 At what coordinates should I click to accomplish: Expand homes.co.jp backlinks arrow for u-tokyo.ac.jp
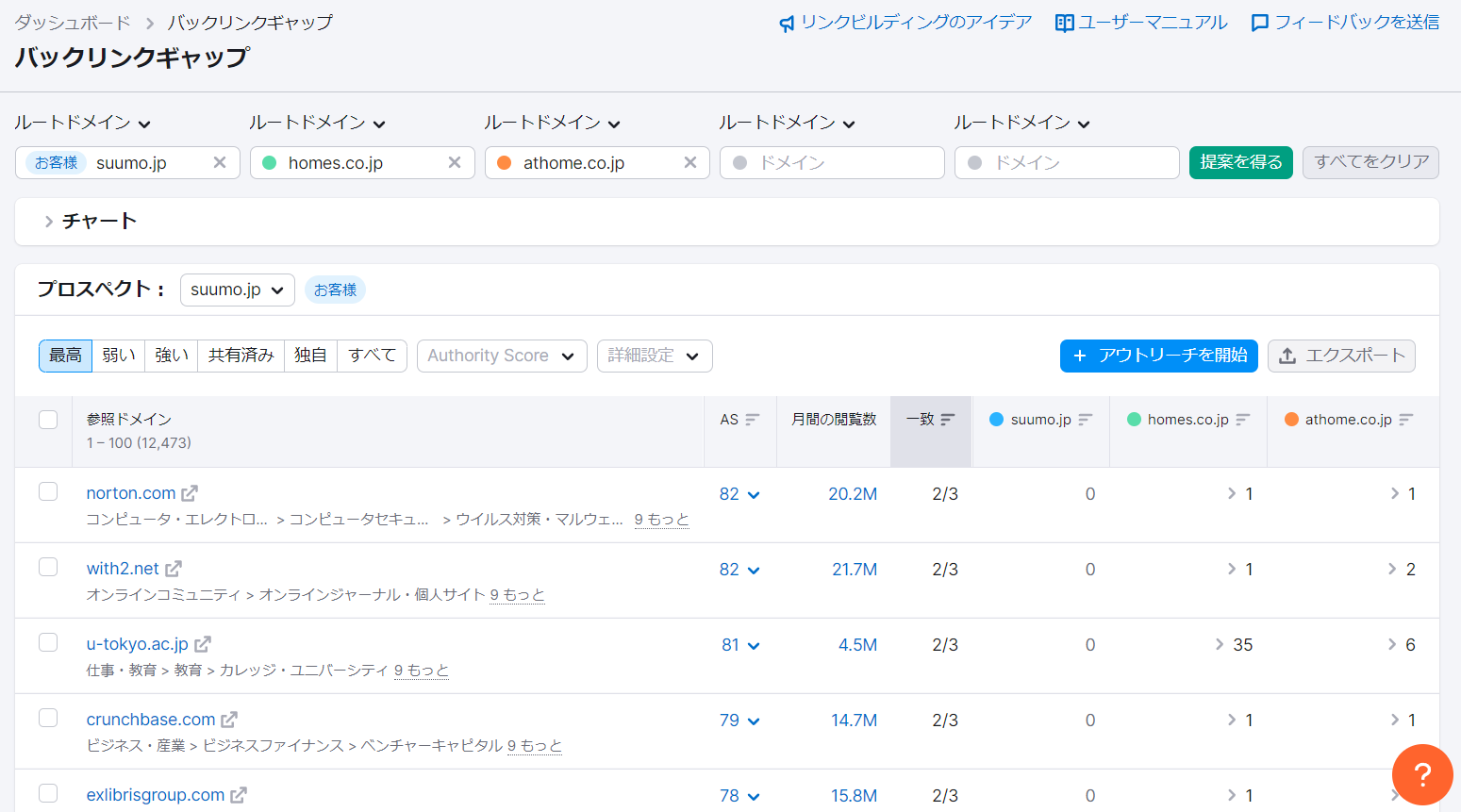(x=1220, y=644)
